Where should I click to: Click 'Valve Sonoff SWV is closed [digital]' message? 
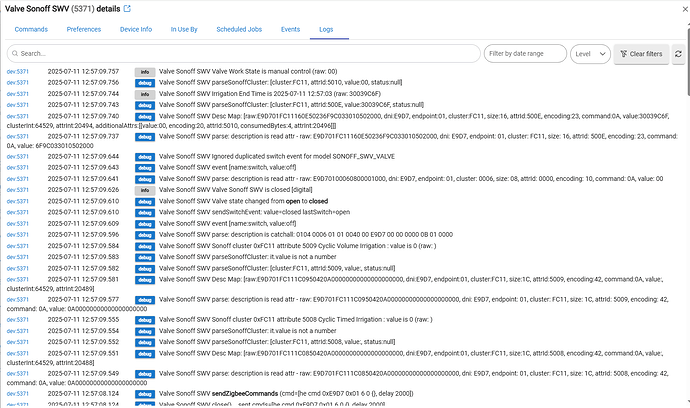click(x=235, y=190)
